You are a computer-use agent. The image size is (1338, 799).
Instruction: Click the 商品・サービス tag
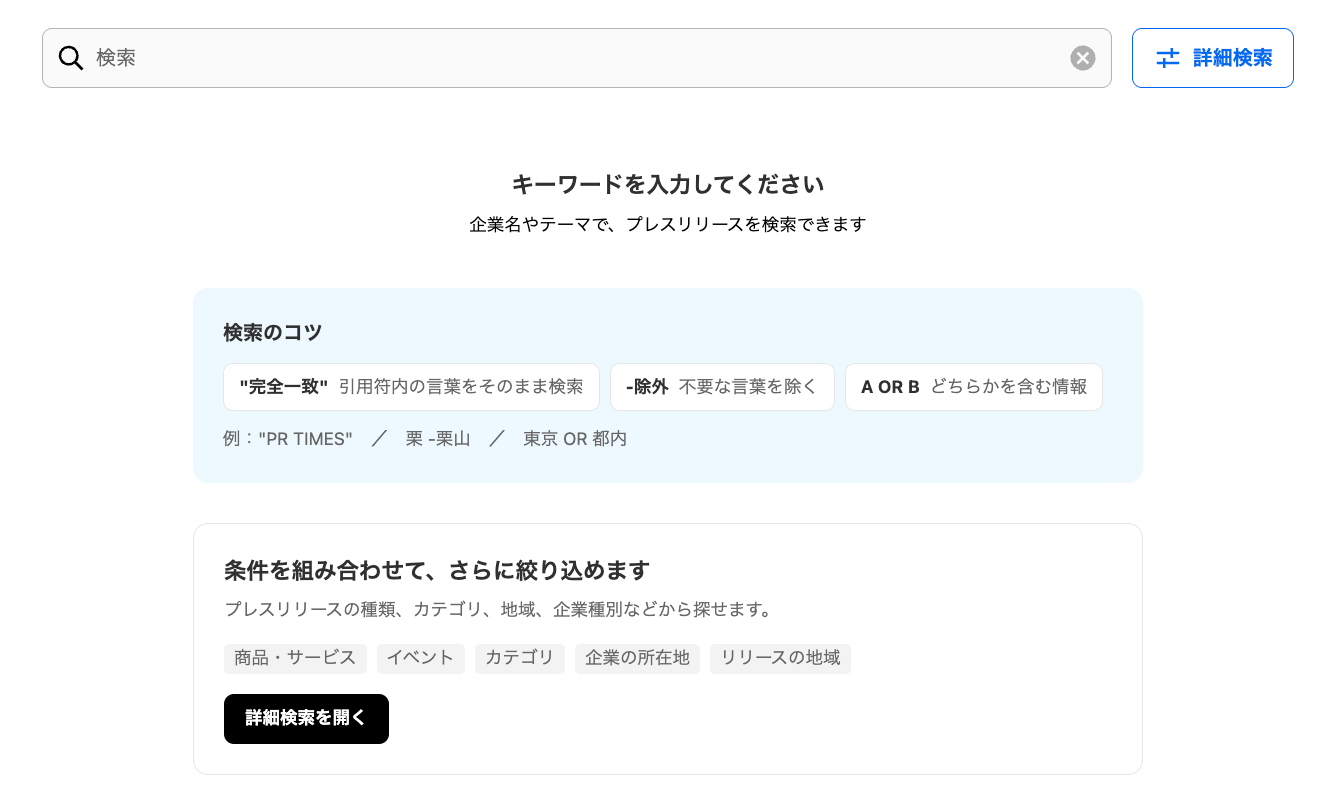pyautogui.click(x=295, y=658)
